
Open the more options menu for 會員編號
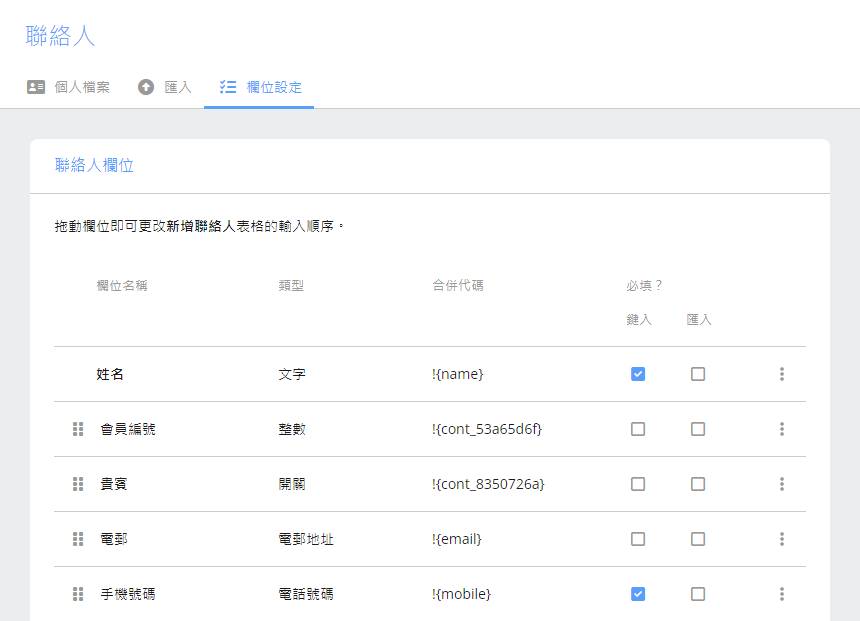tap(781, 429)
